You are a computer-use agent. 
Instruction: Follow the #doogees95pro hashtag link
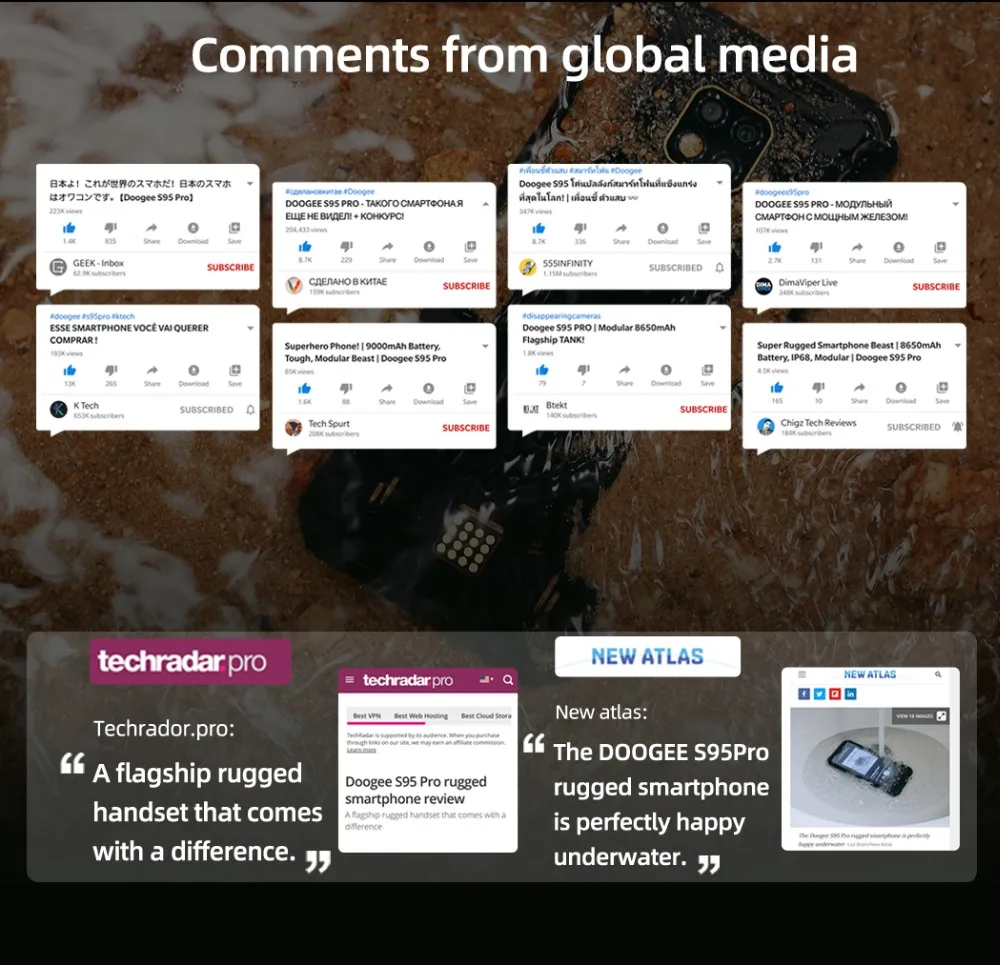[782, 192]
